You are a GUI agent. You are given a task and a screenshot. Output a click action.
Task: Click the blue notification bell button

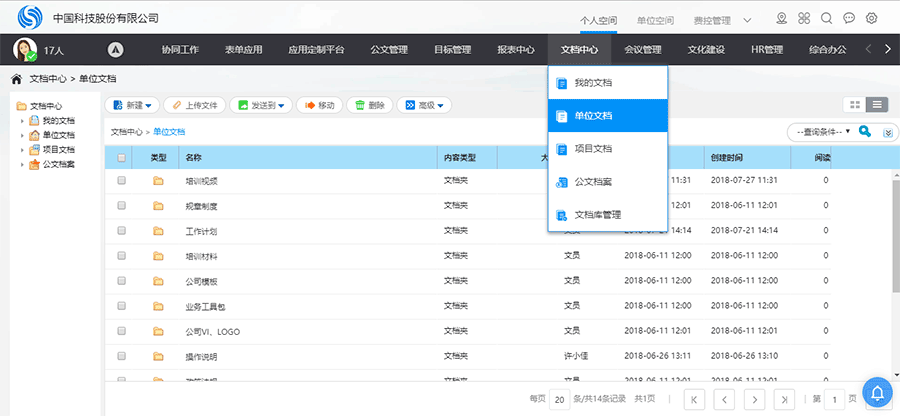877,392
